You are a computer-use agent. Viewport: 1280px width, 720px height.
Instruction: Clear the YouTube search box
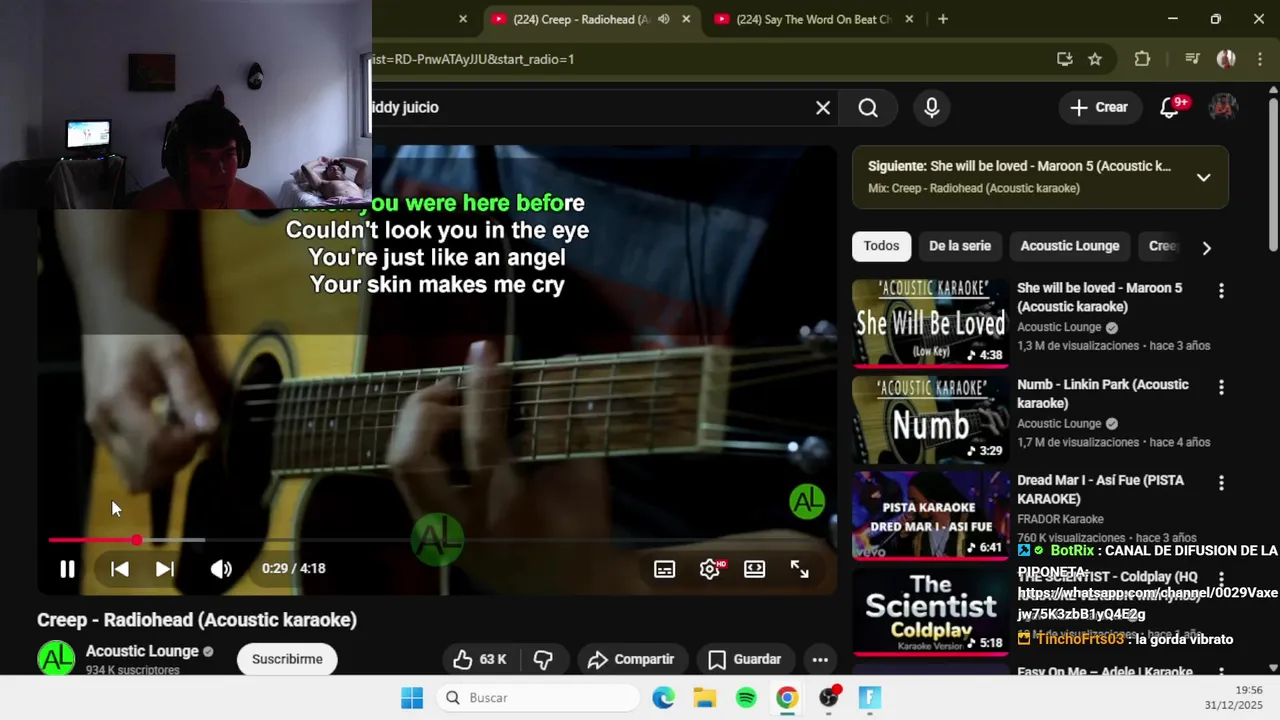coord(823,108)
